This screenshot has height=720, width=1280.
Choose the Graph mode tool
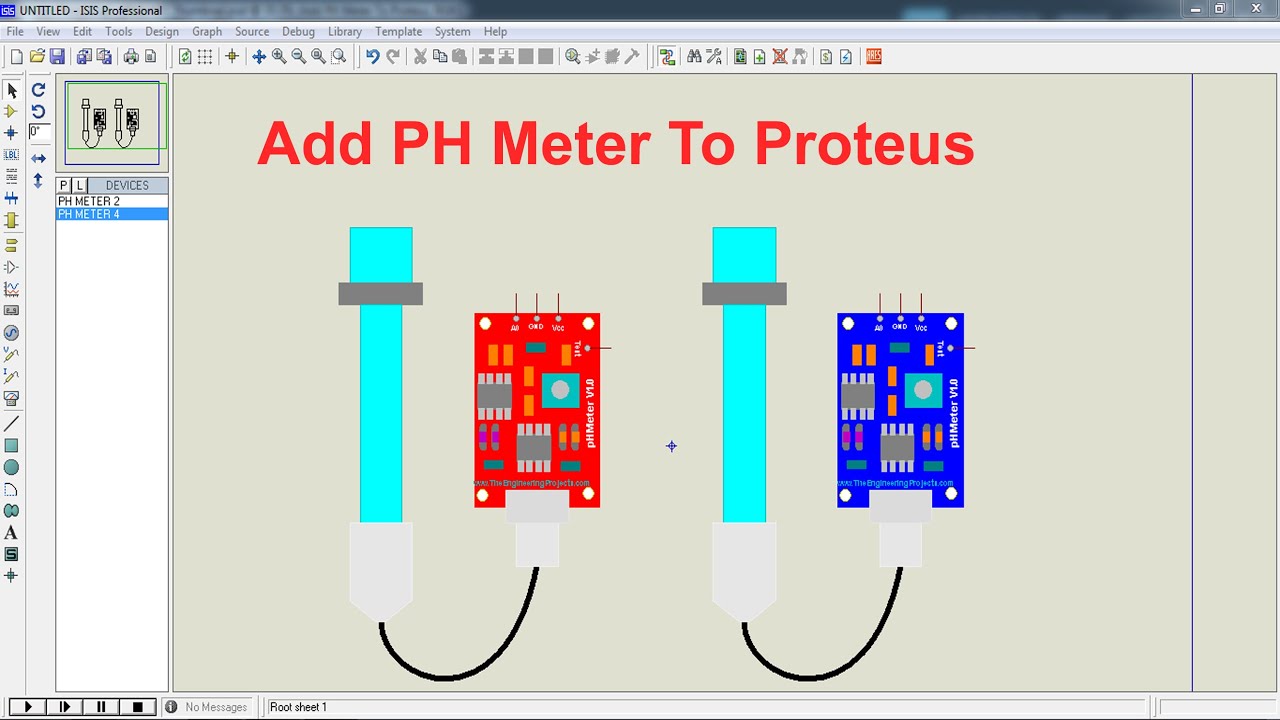(12, 289)
